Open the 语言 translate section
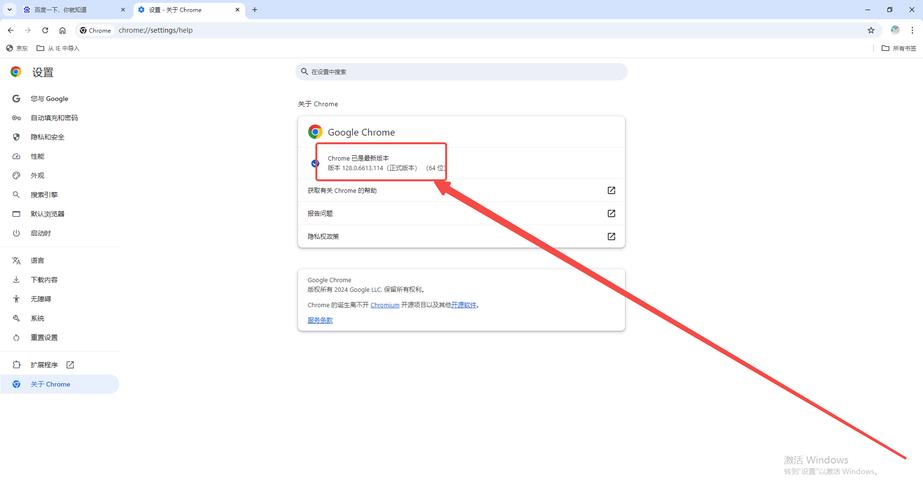 (59, 260)
